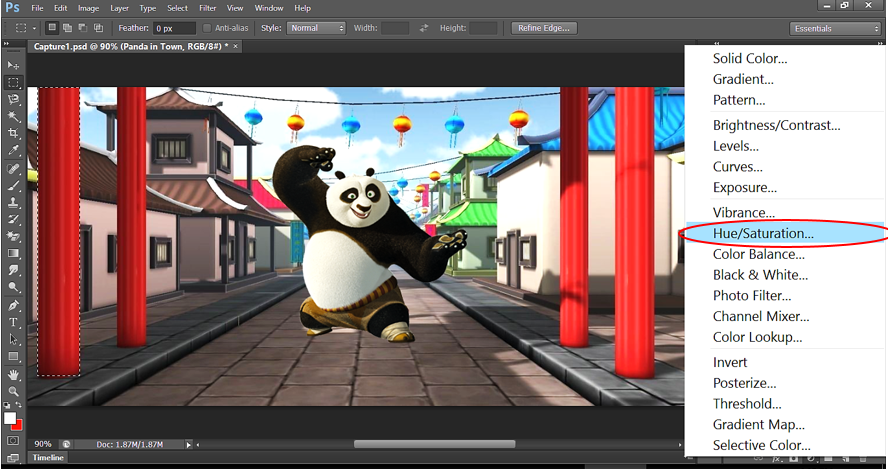Select the Path Selection tool

[14, 340]
